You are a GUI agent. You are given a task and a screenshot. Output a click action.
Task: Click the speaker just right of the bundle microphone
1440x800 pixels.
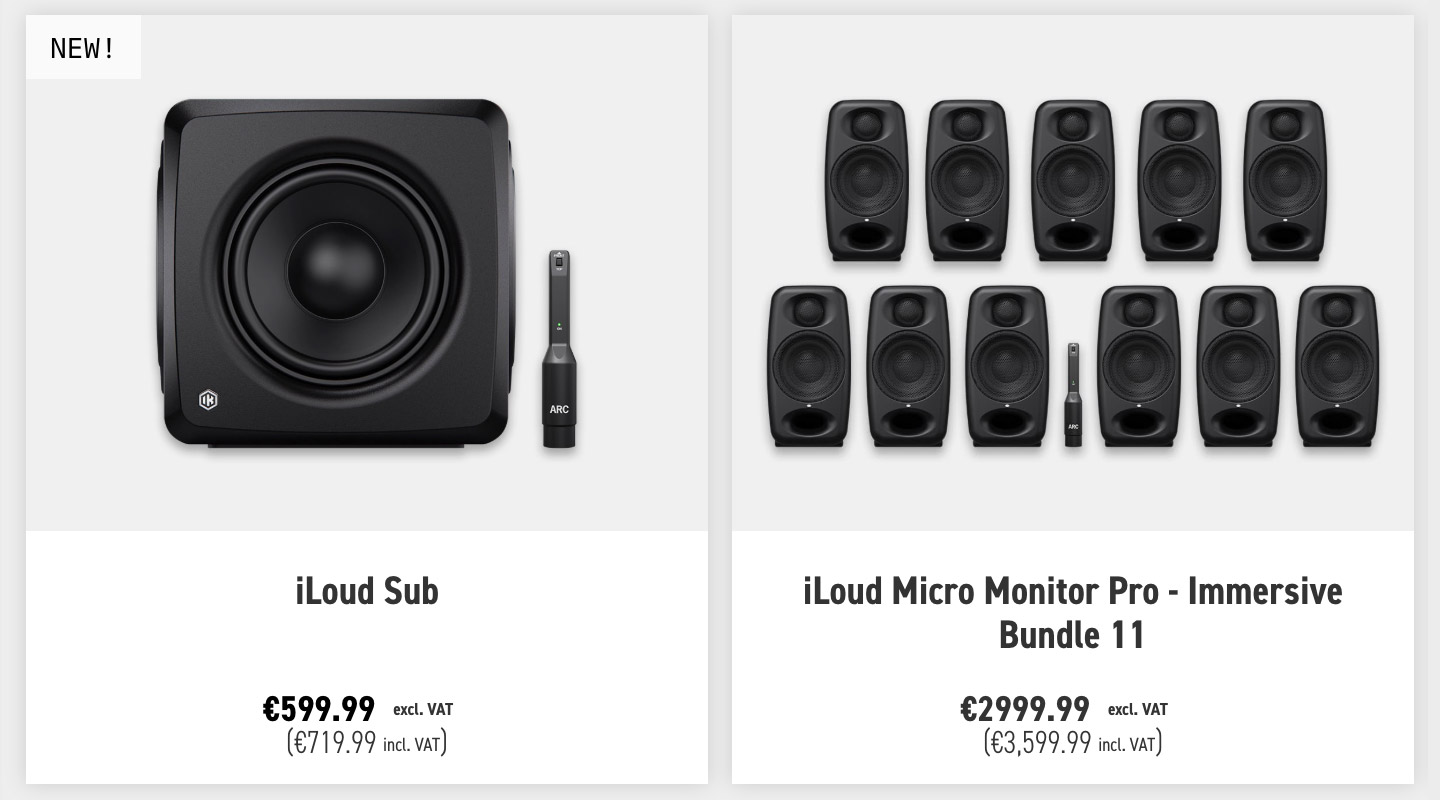1138,366
